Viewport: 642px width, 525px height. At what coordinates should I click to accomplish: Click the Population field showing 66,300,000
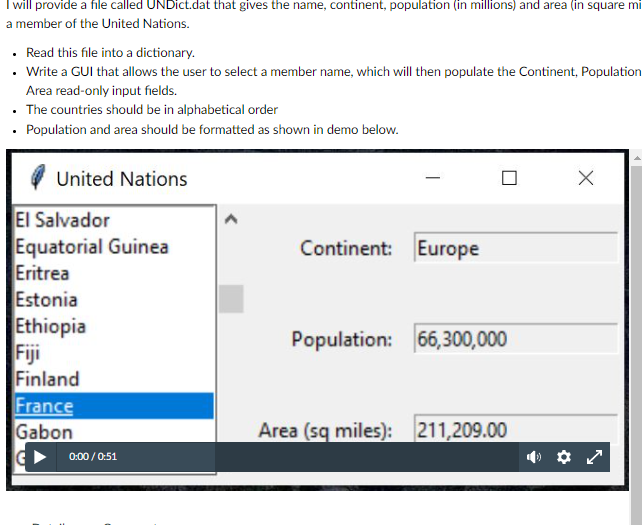pyautogui.click(x=515, y=338)
